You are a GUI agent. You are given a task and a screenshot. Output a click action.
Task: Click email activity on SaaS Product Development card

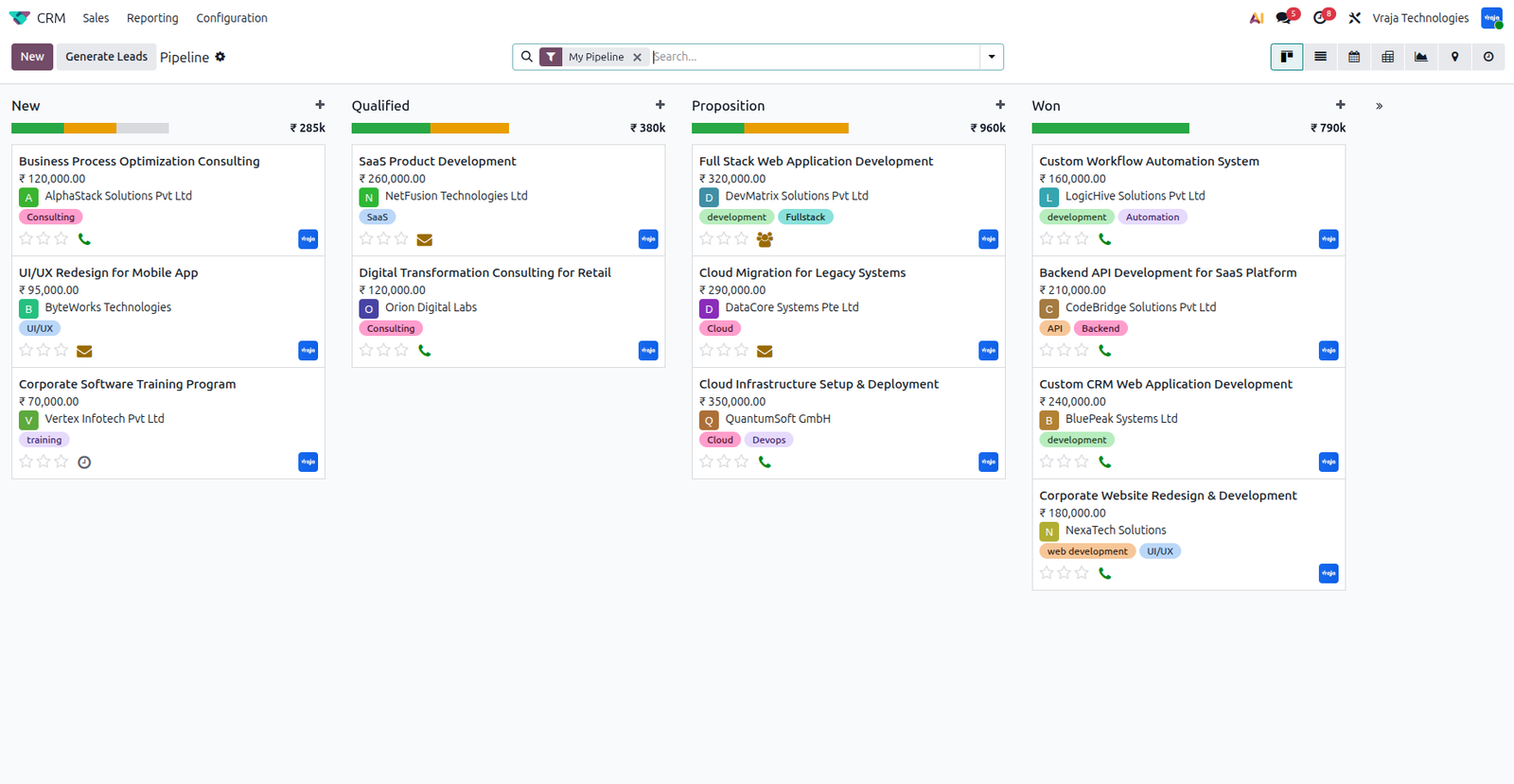424,239
